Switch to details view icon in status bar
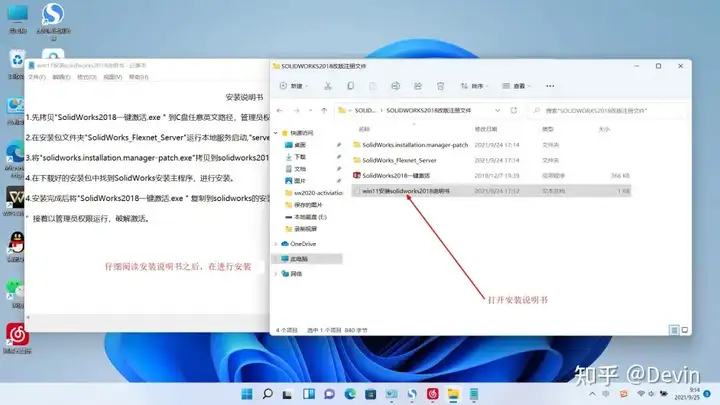 tap(674, 330)
